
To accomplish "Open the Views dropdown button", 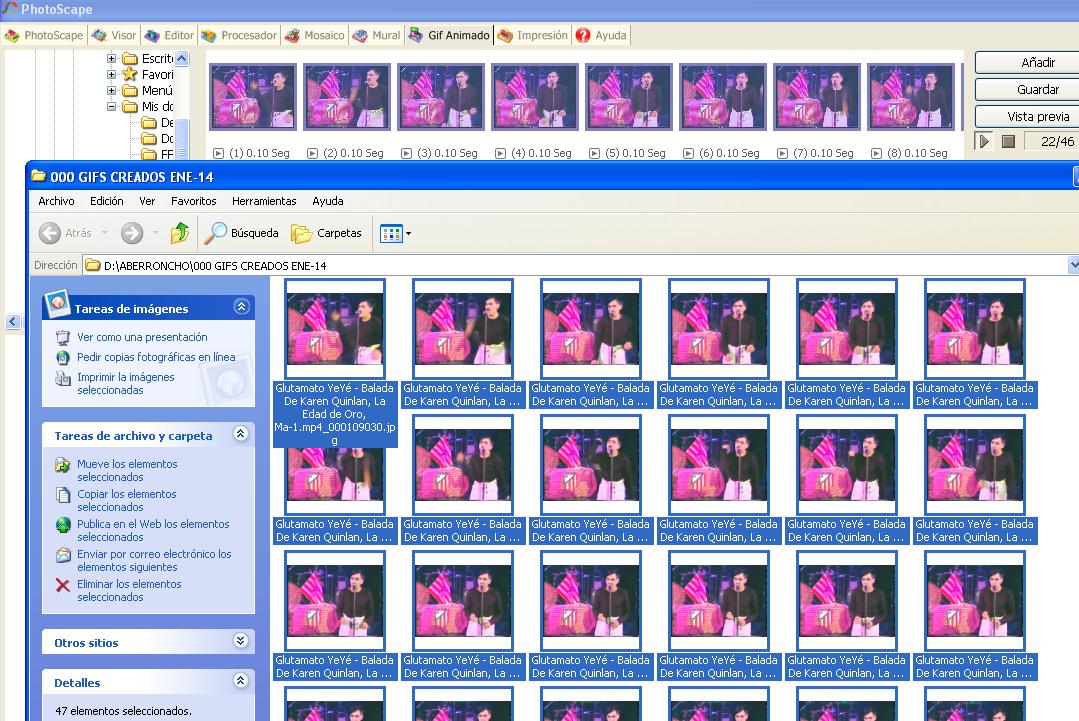I will click(x=396, y=233).
